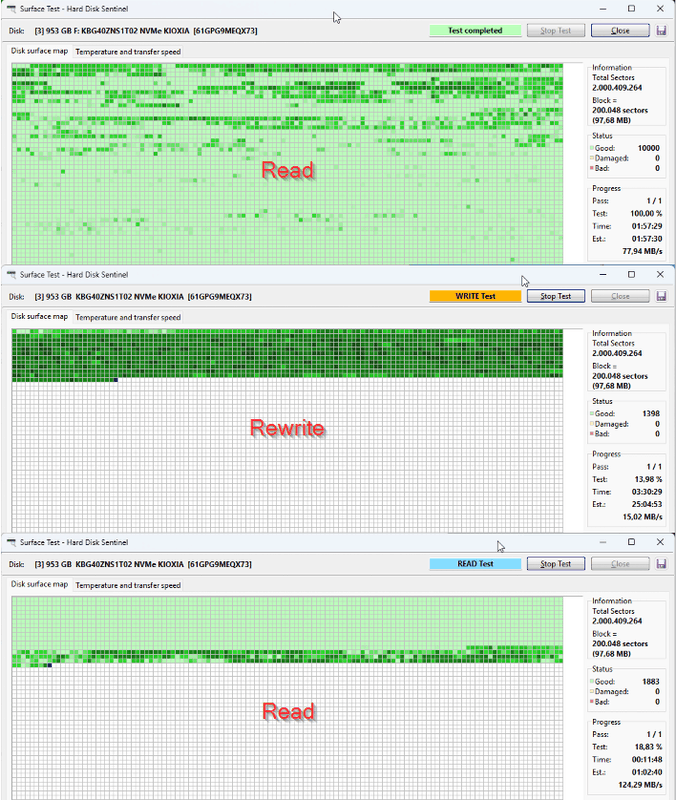The height and width of the screenshot is (800, 676).
Task: Click the Good count 10000
Action: tap(648, 148)
